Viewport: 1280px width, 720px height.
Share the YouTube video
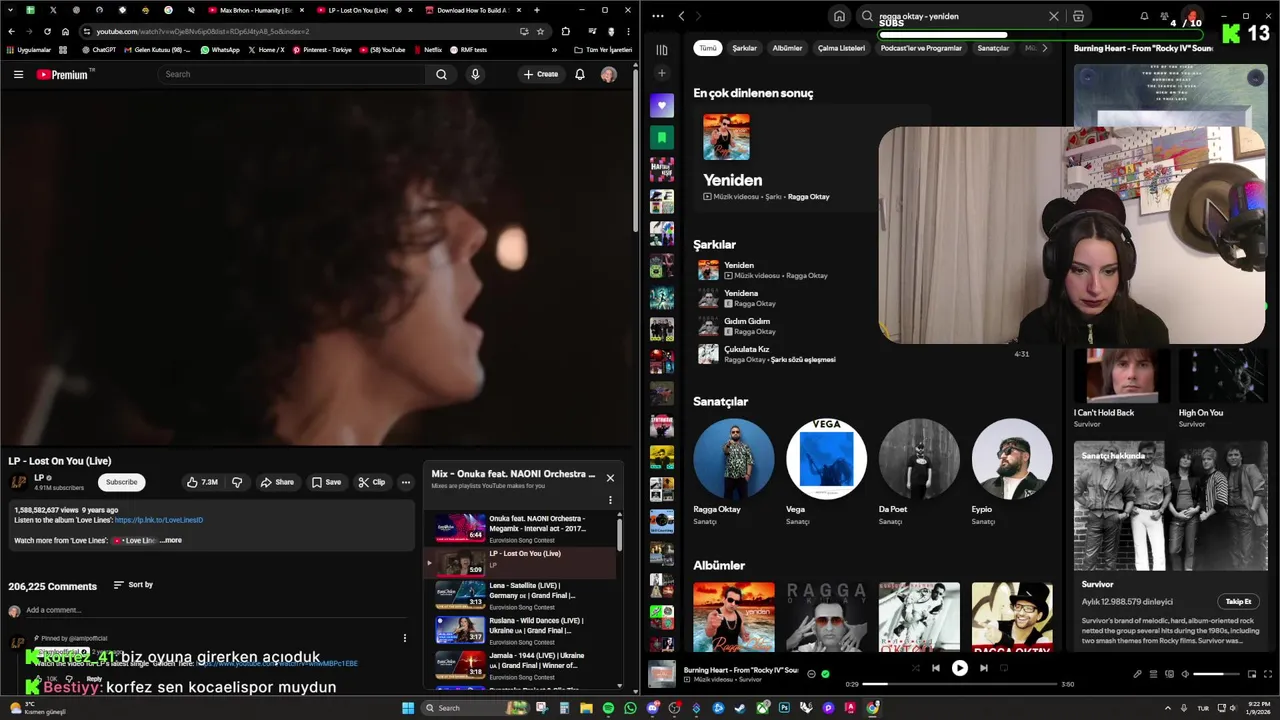pos(277,482)
